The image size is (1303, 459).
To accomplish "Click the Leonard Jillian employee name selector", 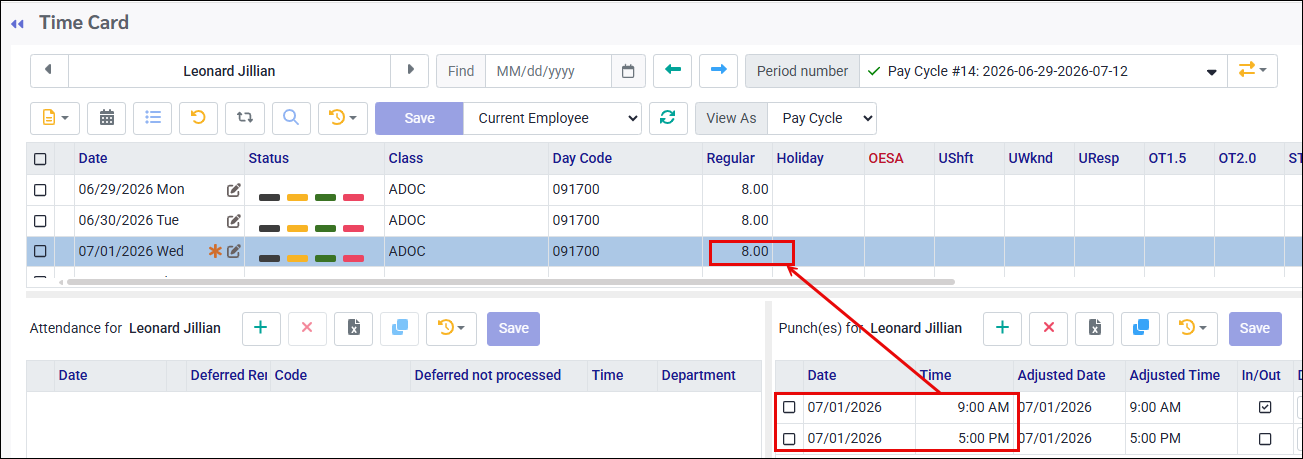I will pos(229,71).
